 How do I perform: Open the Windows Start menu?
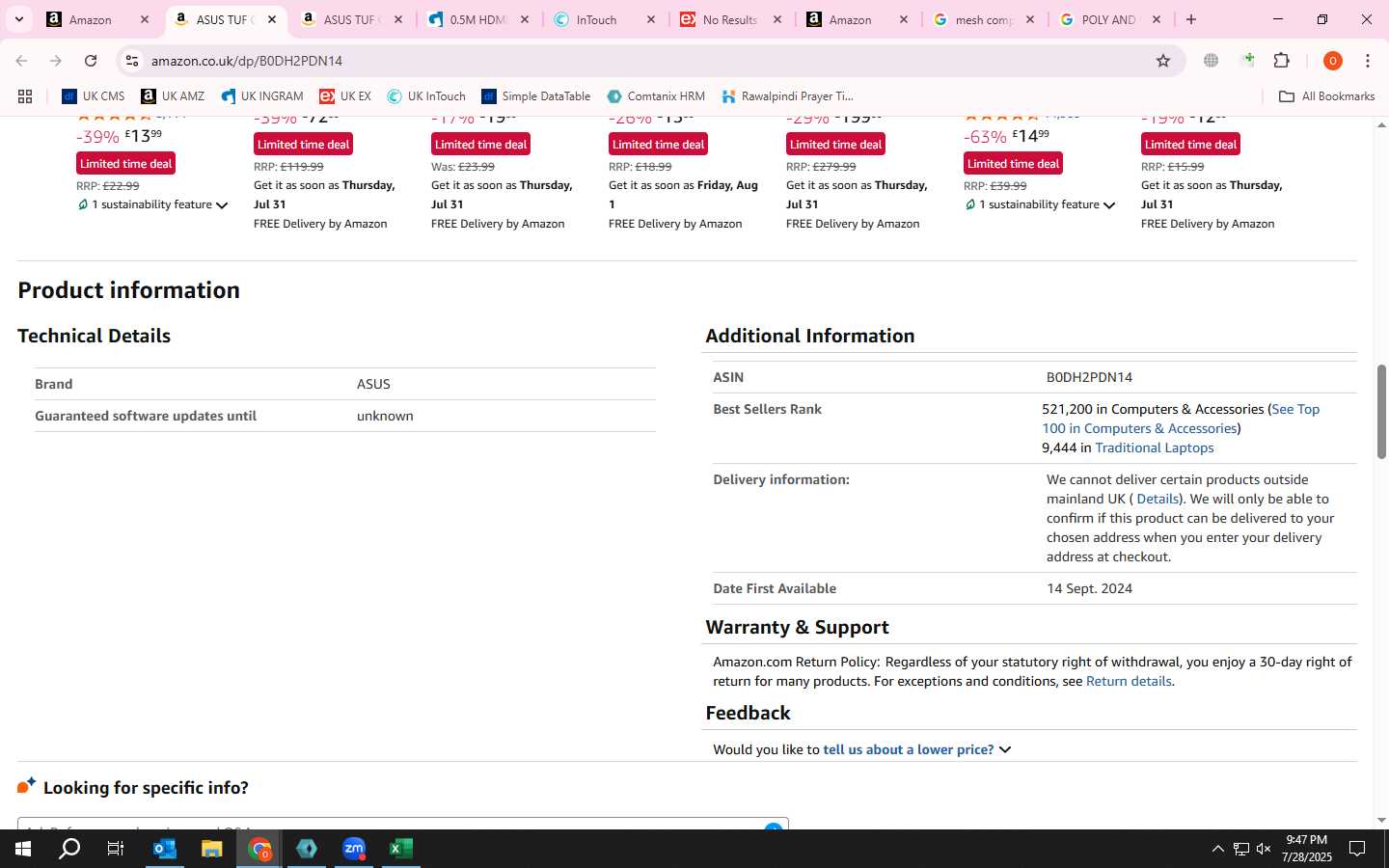[23, 849]
